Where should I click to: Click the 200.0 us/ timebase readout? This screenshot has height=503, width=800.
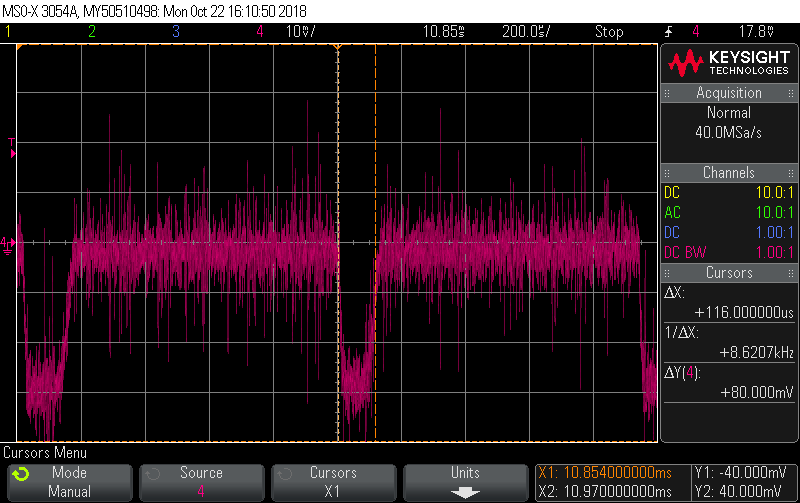[x=526, y=32]
